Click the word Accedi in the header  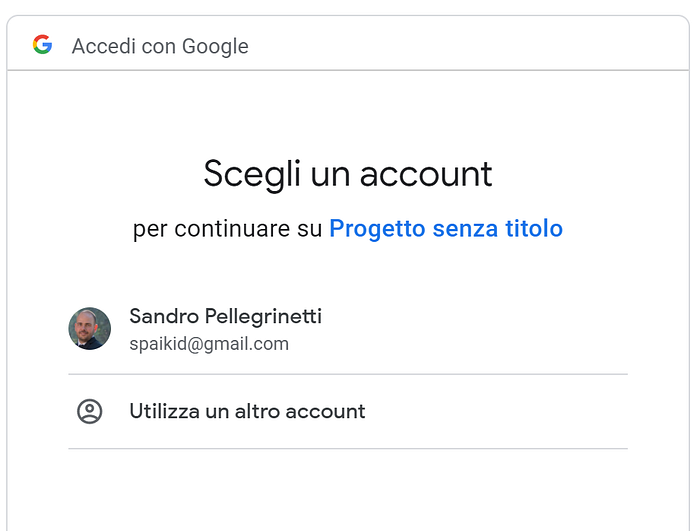(104, 46)
